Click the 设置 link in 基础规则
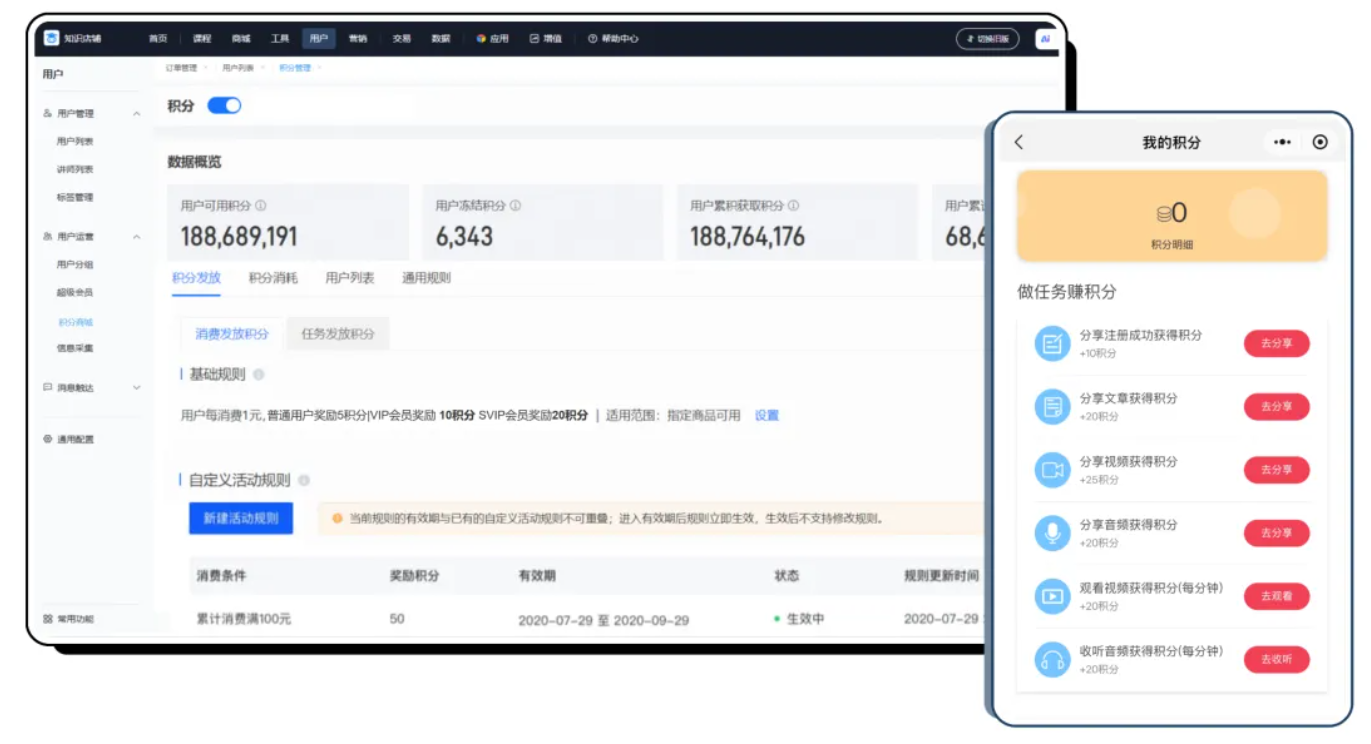The height and width of the screenshot is (744, 1371). click(x=767, y=416)
